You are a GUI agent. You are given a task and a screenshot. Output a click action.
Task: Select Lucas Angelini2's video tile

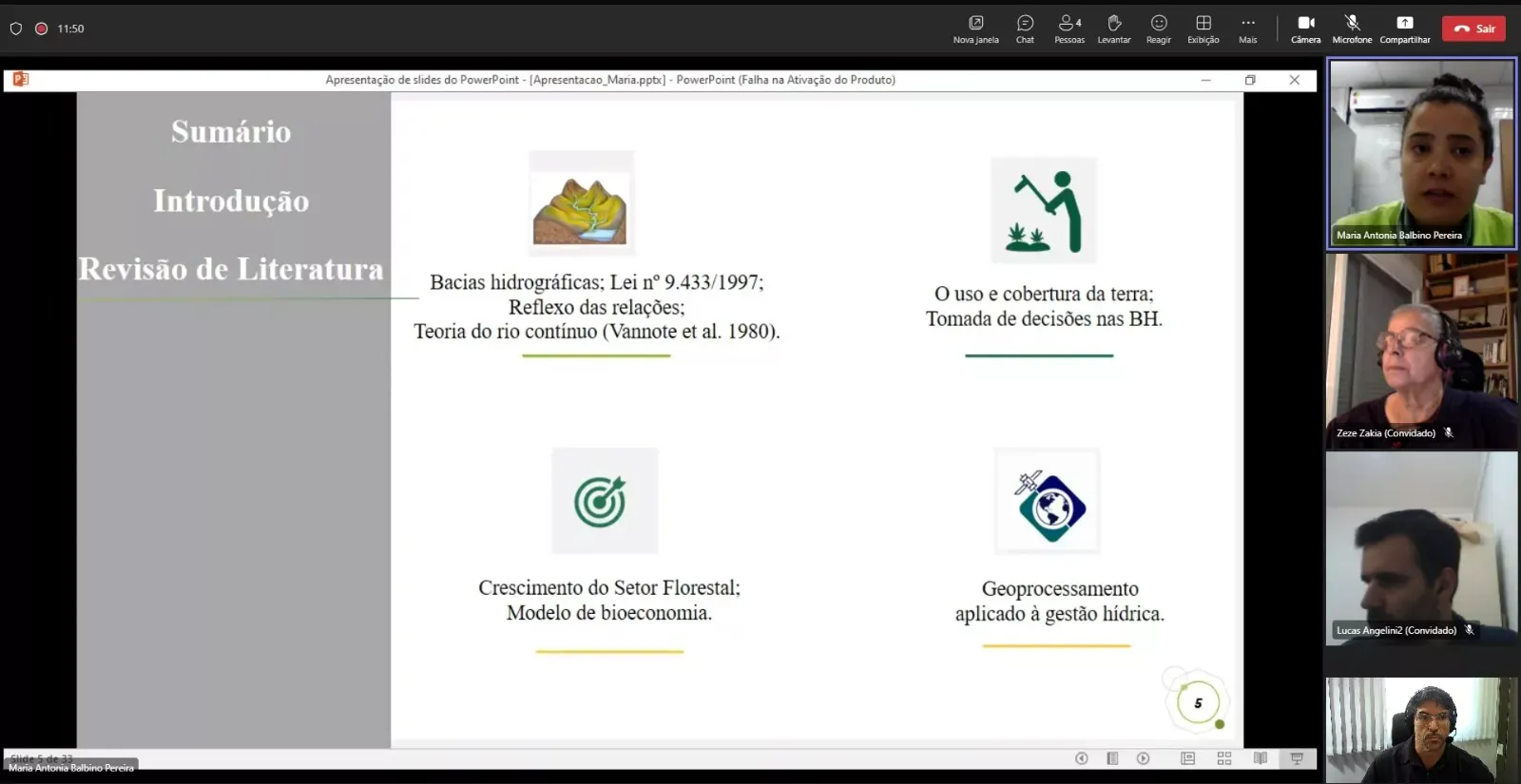[x=1421, y=548]
